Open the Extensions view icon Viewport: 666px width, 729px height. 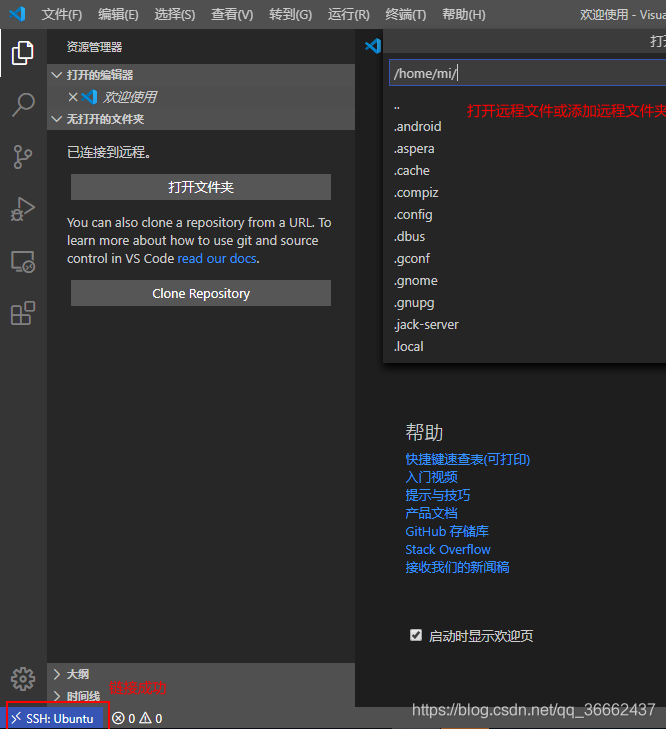(23, 313)
